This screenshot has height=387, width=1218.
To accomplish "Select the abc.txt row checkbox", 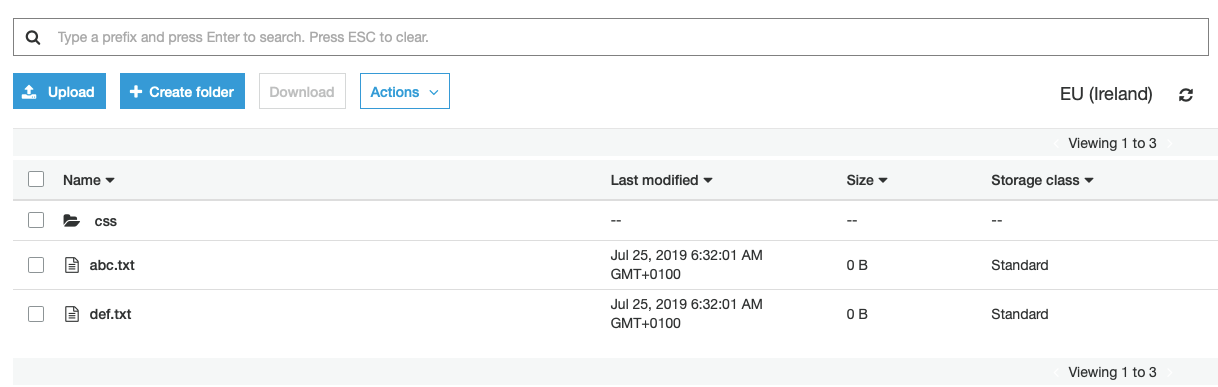I will (x=36, y=265).
